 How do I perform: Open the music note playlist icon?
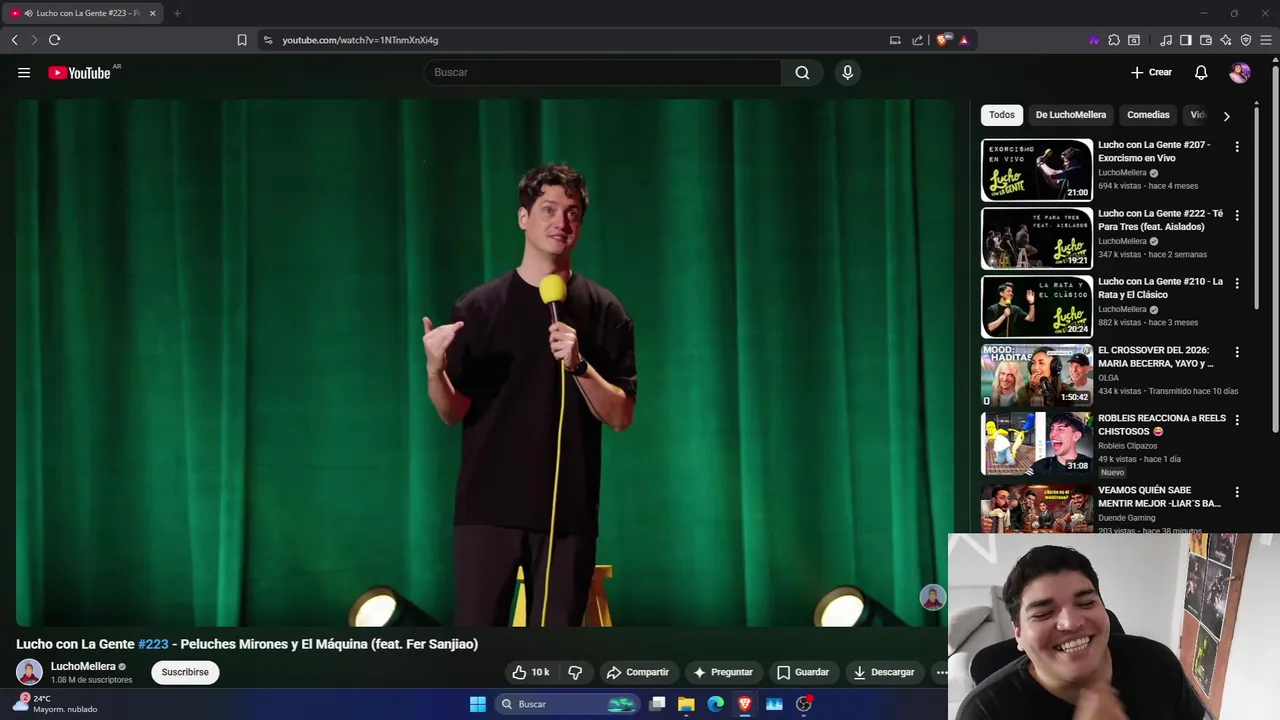click(x=1166, y=40)
